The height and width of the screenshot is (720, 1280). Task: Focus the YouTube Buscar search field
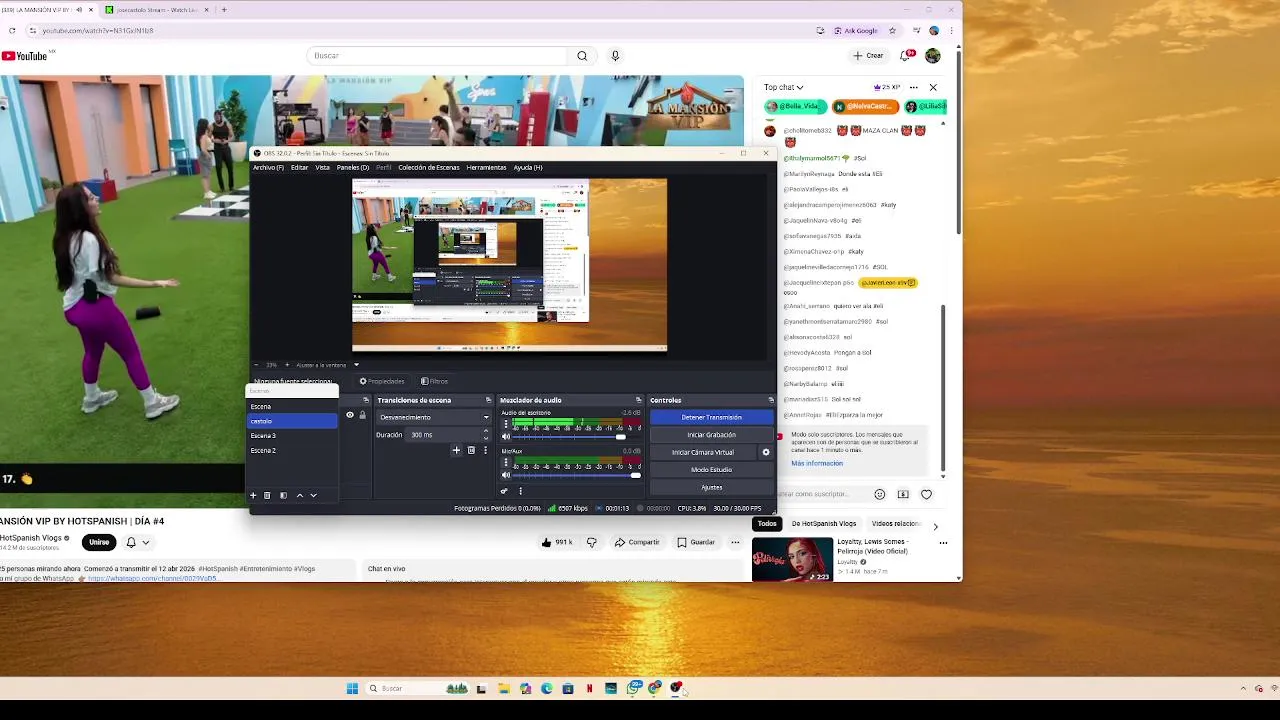[x=438, y=56]
